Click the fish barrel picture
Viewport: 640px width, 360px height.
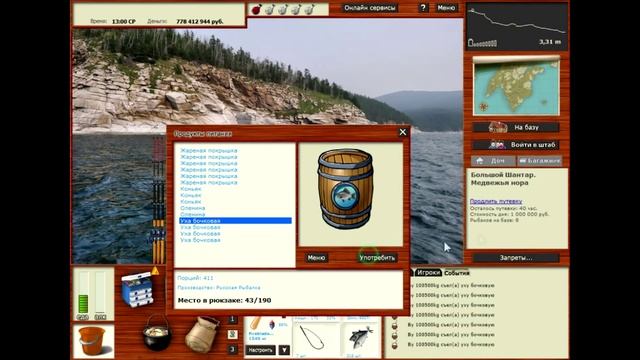tap(345, 189)
